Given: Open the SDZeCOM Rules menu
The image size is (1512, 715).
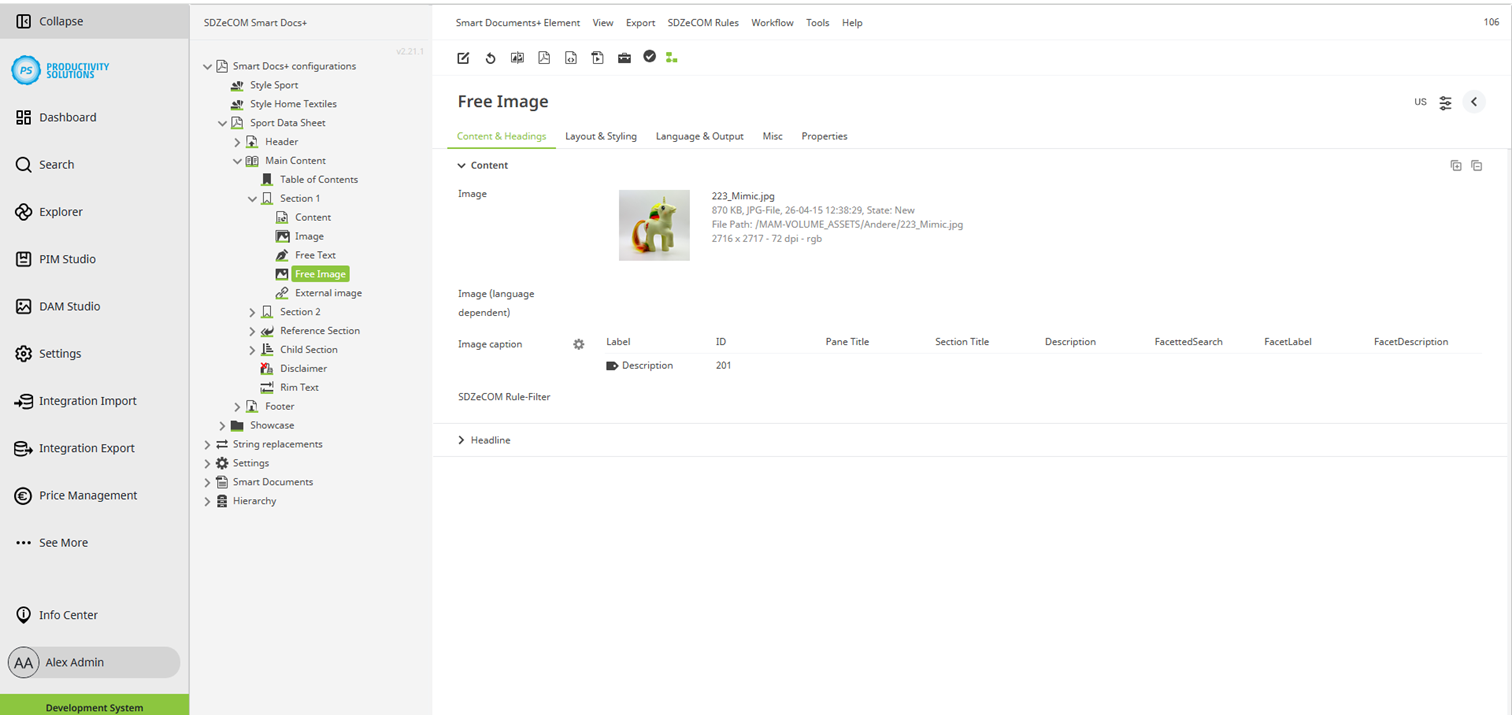Looking at the screenshot, I should tap(703, 23).
